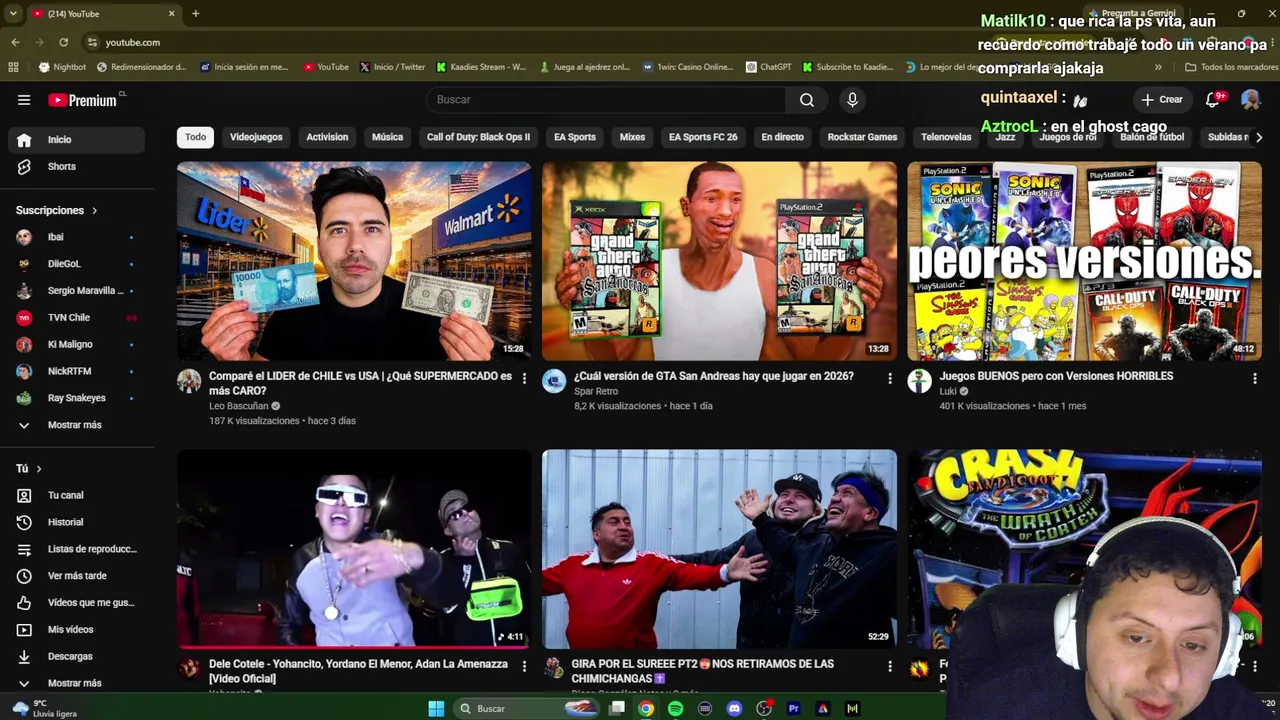Open options for Gira por el Sureee video
This screenshot has height=720, width=1280.
pyautogui.click(x=889, y=666)
